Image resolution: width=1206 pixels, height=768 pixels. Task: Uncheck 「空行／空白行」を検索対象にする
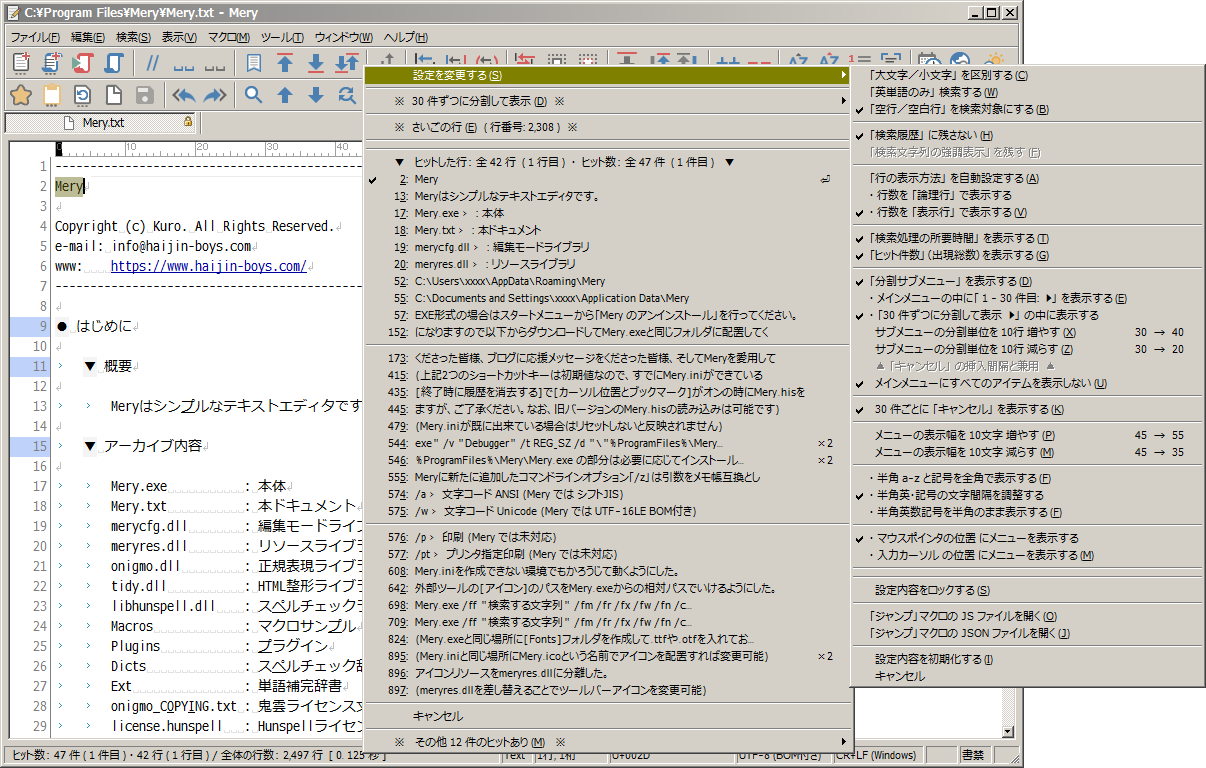pos(1027,109)
